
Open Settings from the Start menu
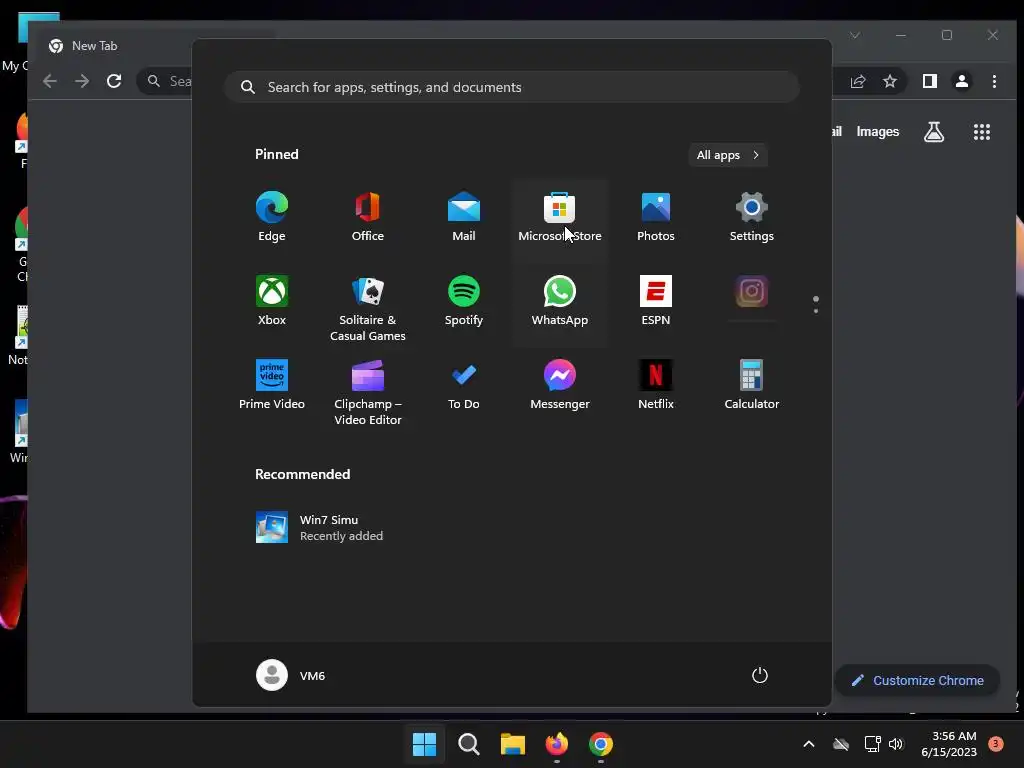(752, 217)
